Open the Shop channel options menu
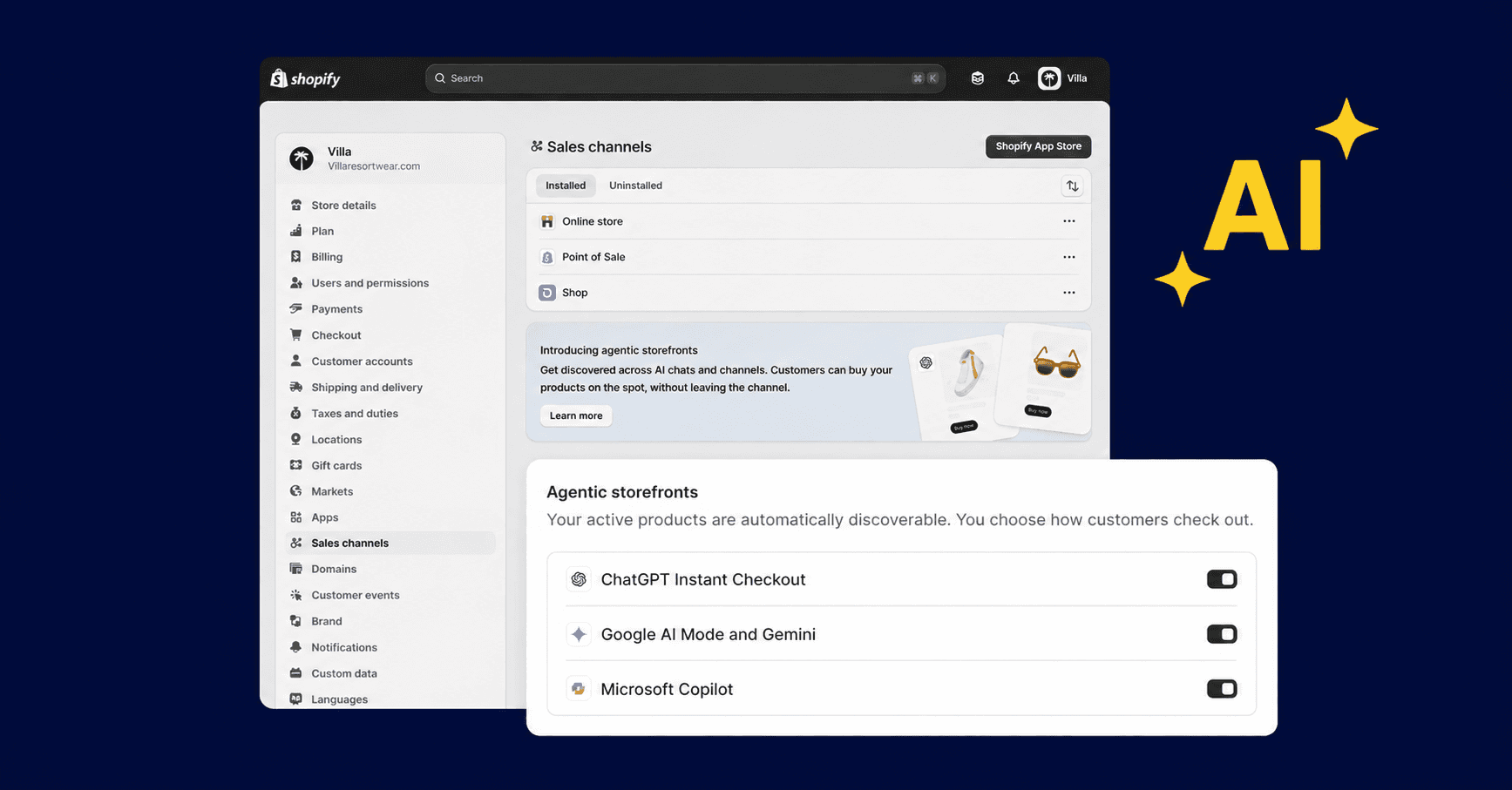 coord(1069,293)
